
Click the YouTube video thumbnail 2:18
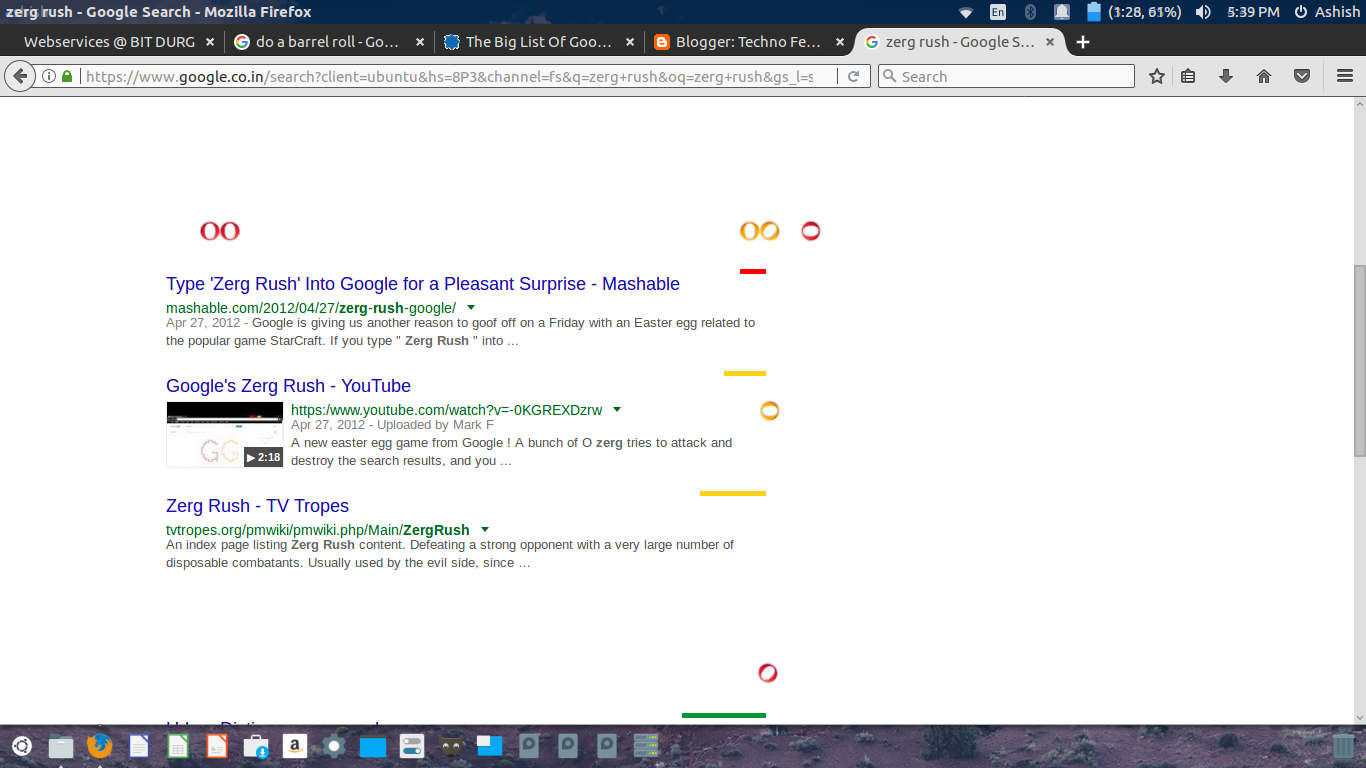tap(225, 435)
